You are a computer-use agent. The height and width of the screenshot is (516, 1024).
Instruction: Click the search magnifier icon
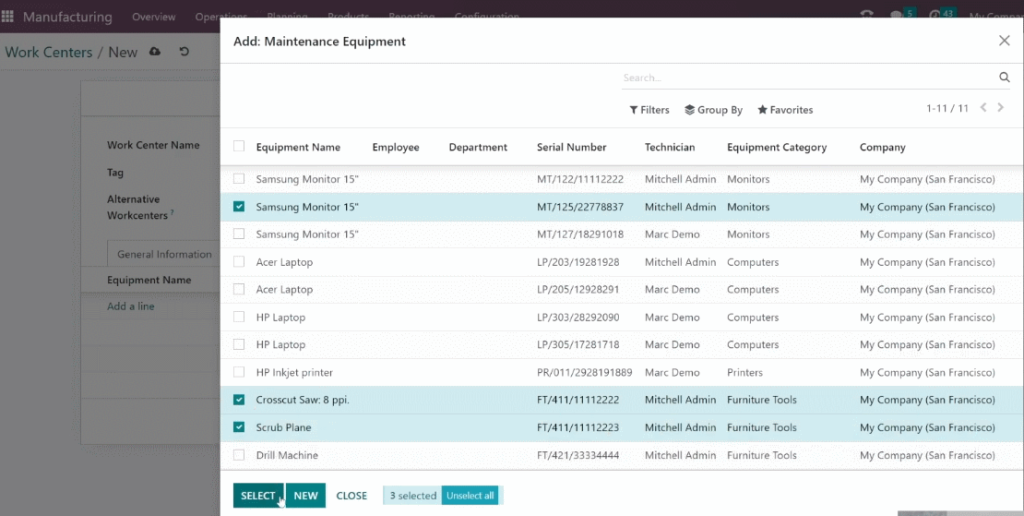(x=1004, y=78)
